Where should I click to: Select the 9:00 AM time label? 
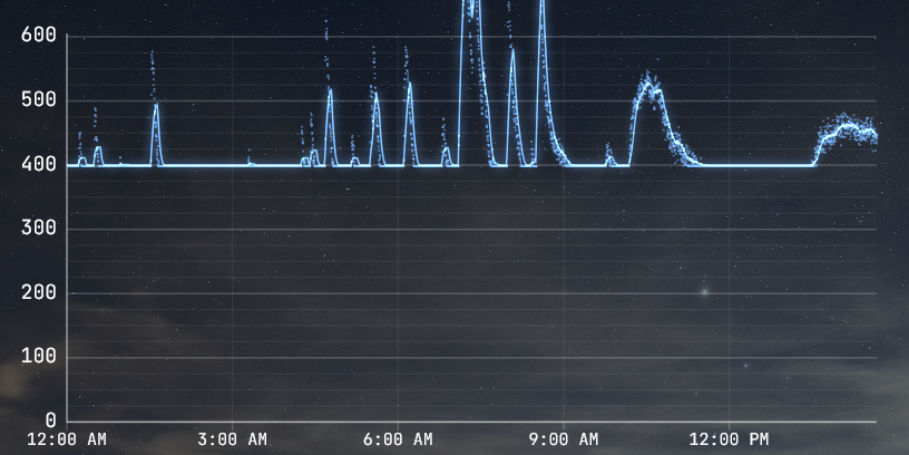564,440
